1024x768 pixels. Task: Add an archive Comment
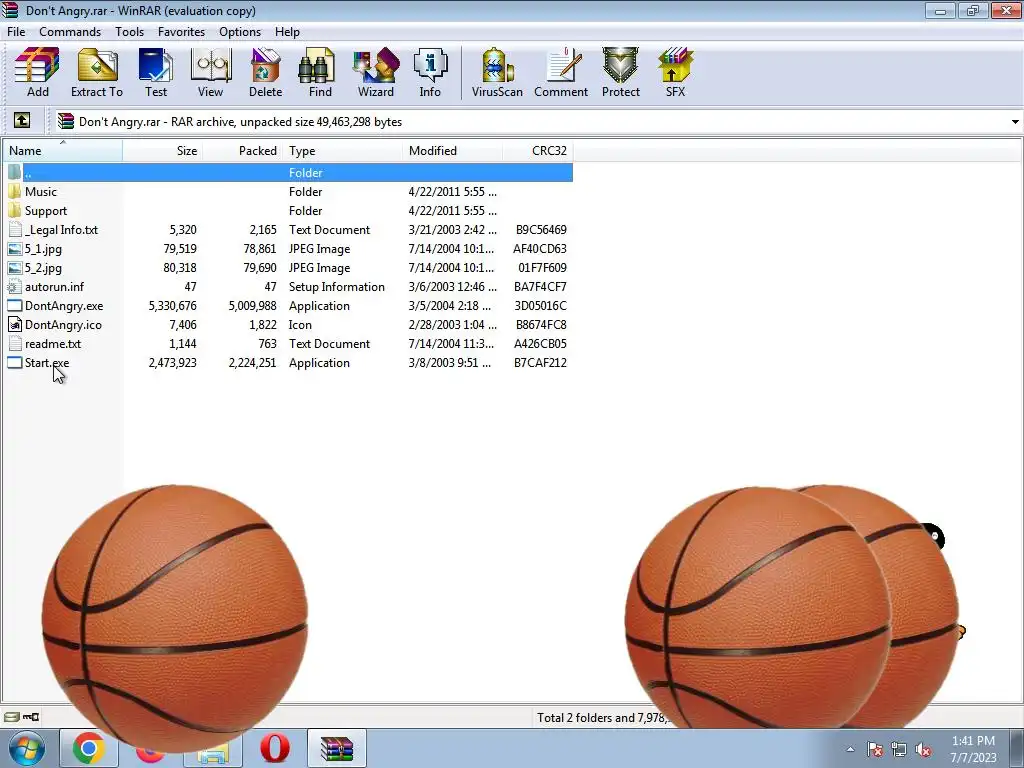(x=561, y=72)
